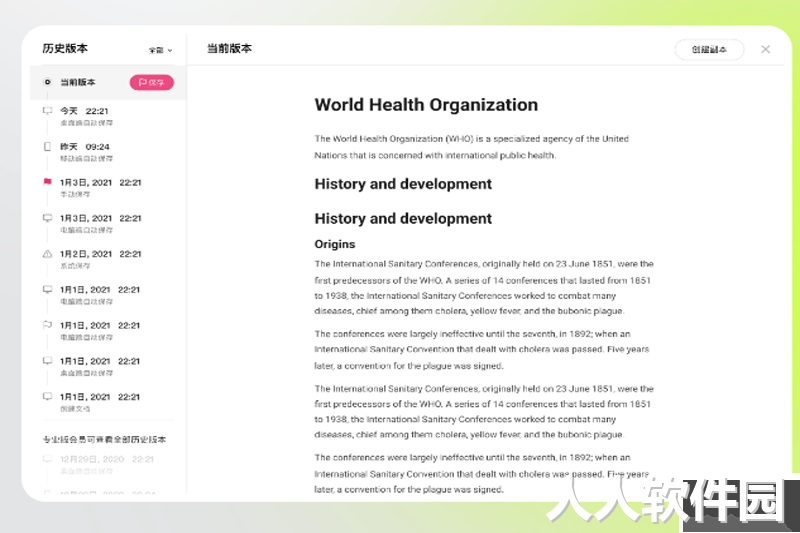Click the monitor icon beside 今天 22:21

pyautogui.click(x=47, y=111)
